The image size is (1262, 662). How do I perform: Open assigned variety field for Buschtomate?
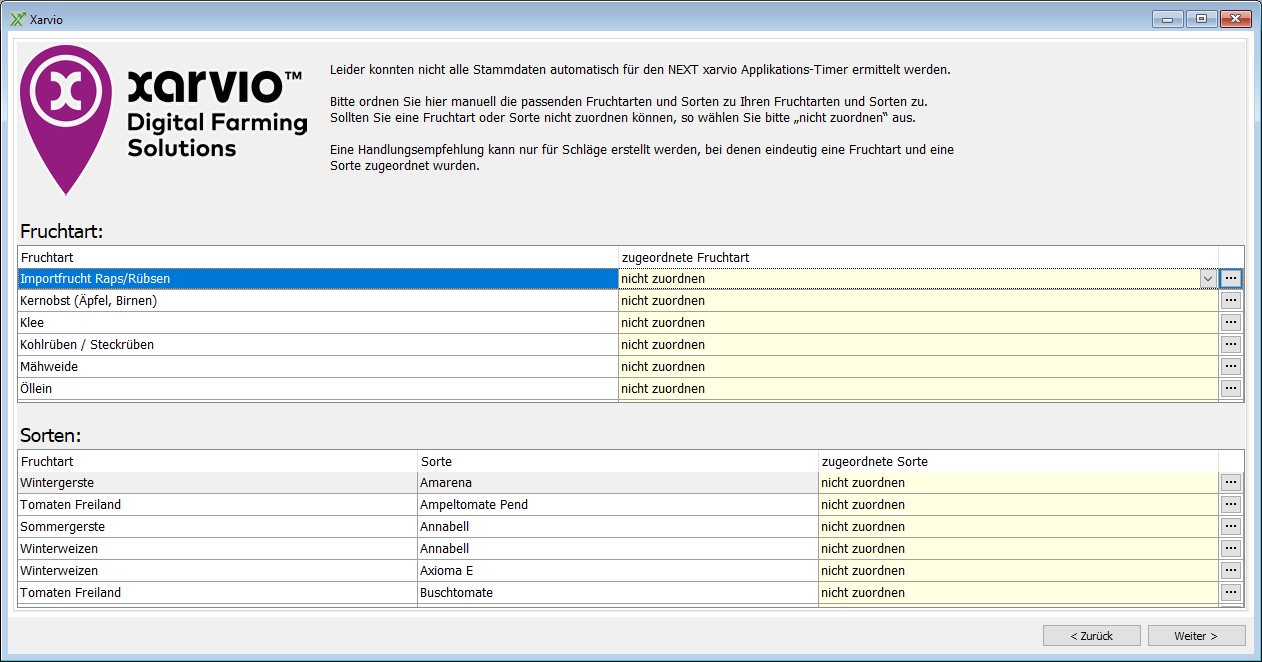coord(1017,592)
